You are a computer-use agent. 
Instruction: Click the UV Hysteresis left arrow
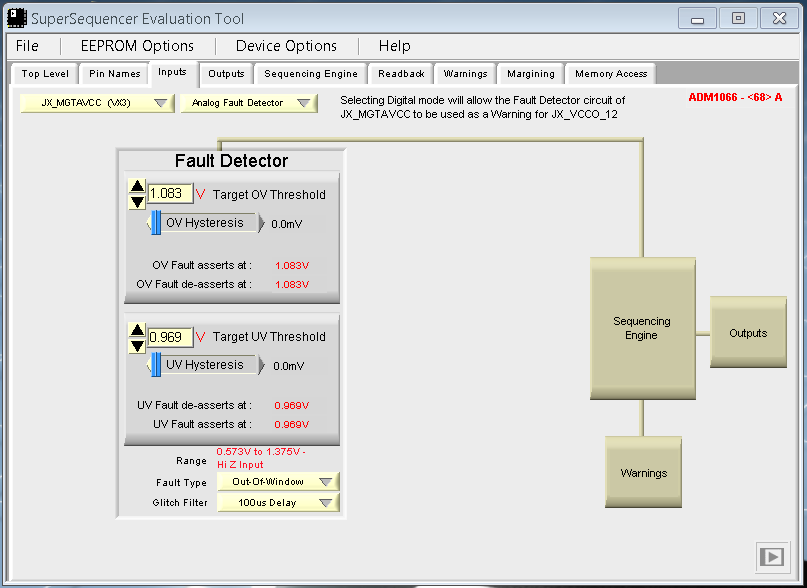pos(149,365)
